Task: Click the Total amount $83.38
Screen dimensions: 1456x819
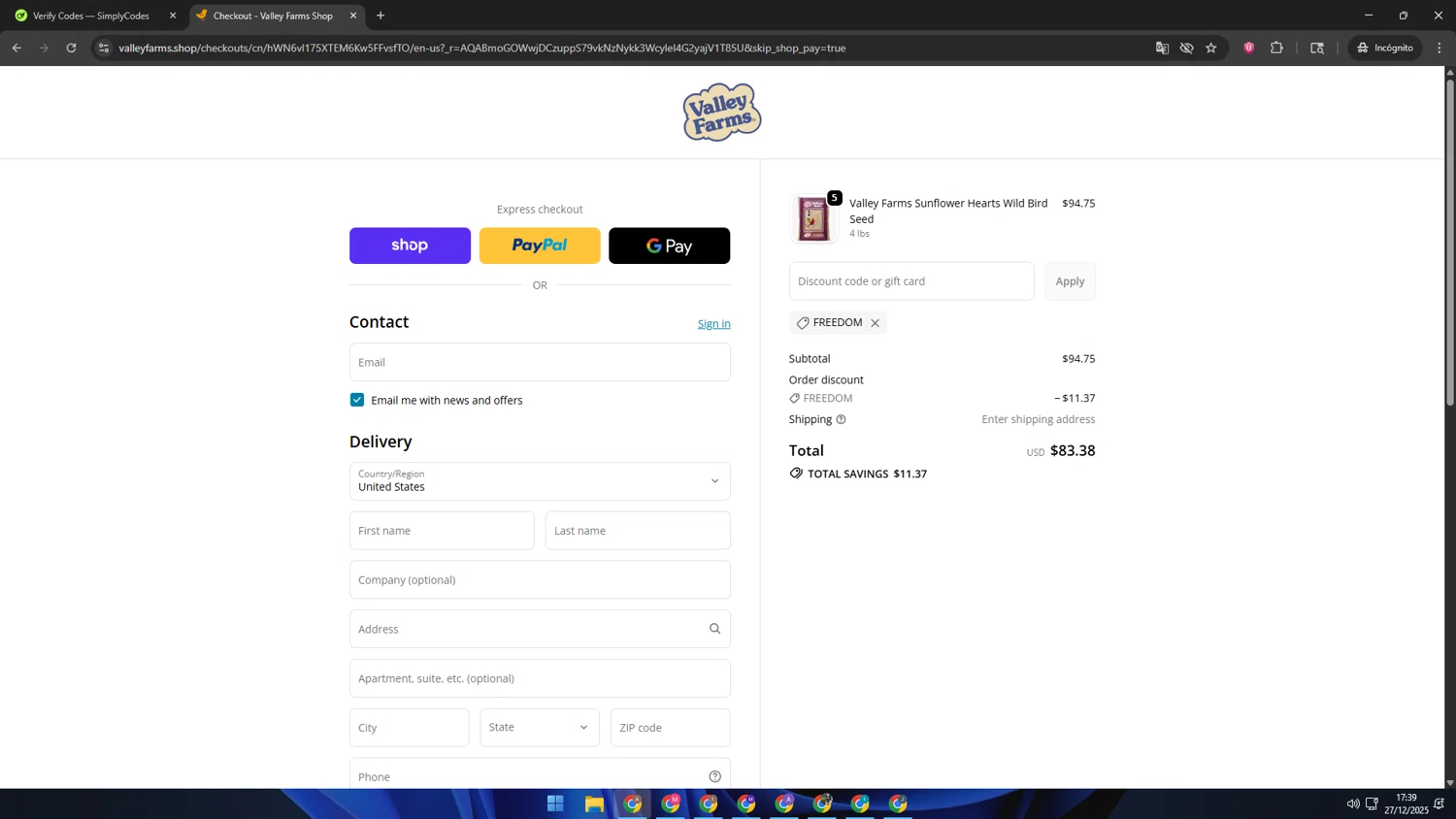Action: [x=1073, y=451]
